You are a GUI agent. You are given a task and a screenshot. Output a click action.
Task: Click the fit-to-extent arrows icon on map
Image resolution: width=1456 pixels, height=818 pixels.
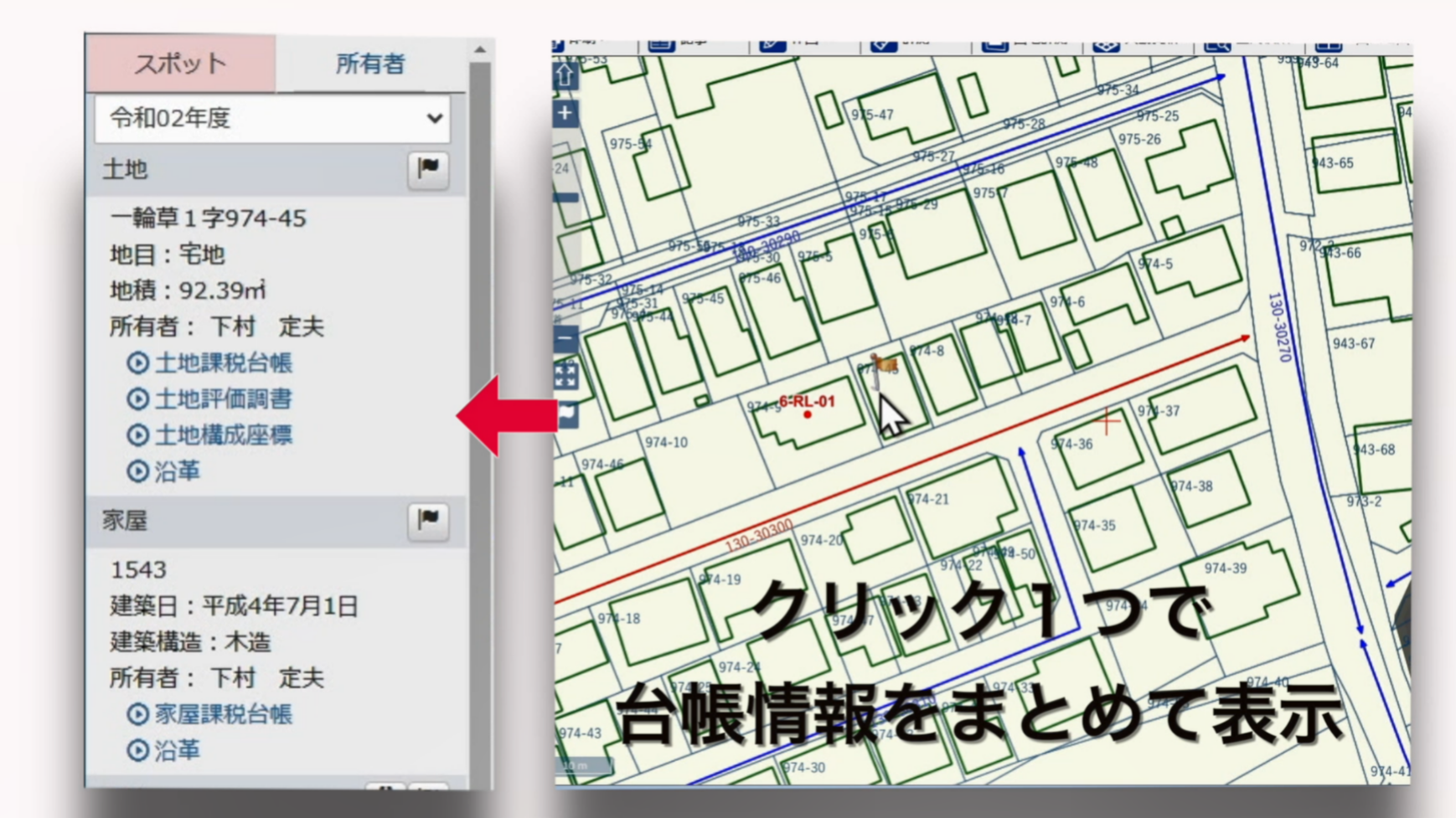(565, 376)
